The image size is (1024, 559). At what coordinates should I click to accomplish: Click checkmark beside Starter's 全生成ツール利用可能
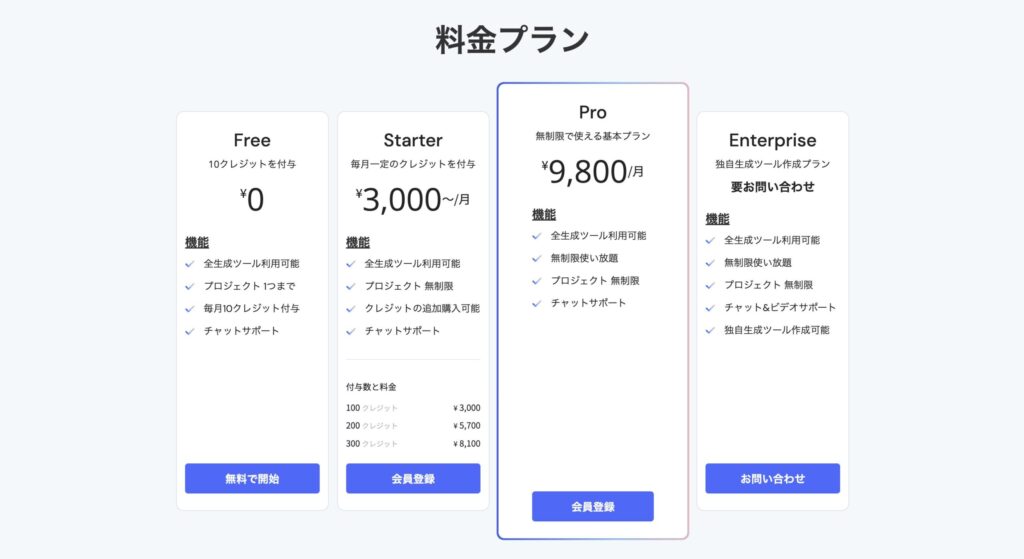(x=351, y=264)
